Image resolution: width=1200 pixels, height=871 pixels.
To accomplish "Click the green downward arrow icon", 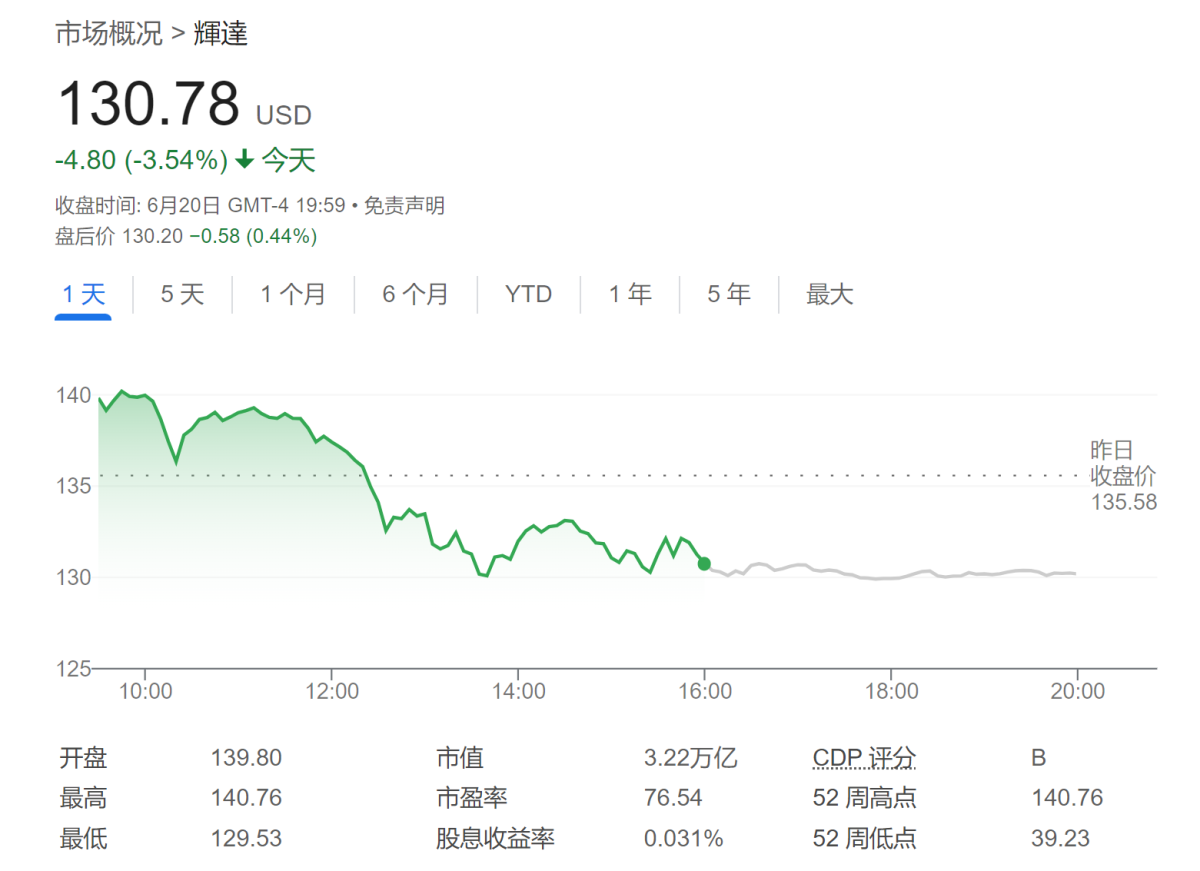I will (x=243, y=158).
